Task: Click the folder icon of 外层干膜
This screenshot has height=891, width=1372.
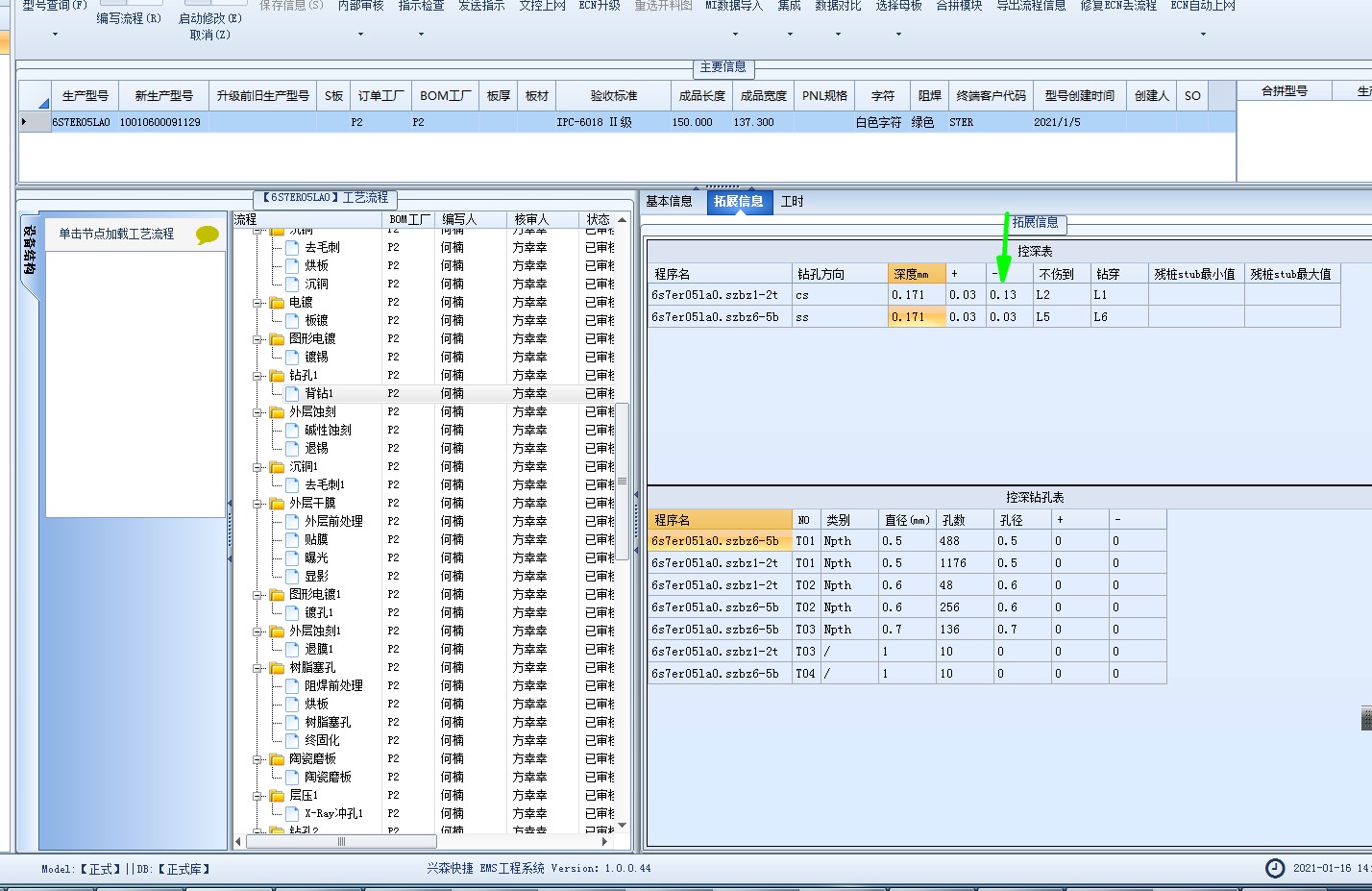Action: tap(277, 503)
